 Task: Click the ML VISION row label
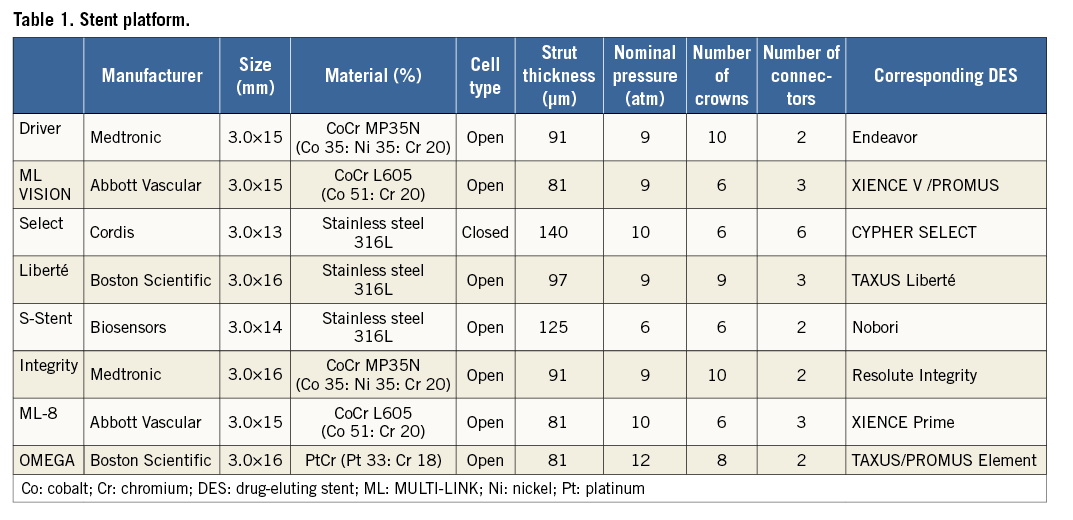(46, 184)
